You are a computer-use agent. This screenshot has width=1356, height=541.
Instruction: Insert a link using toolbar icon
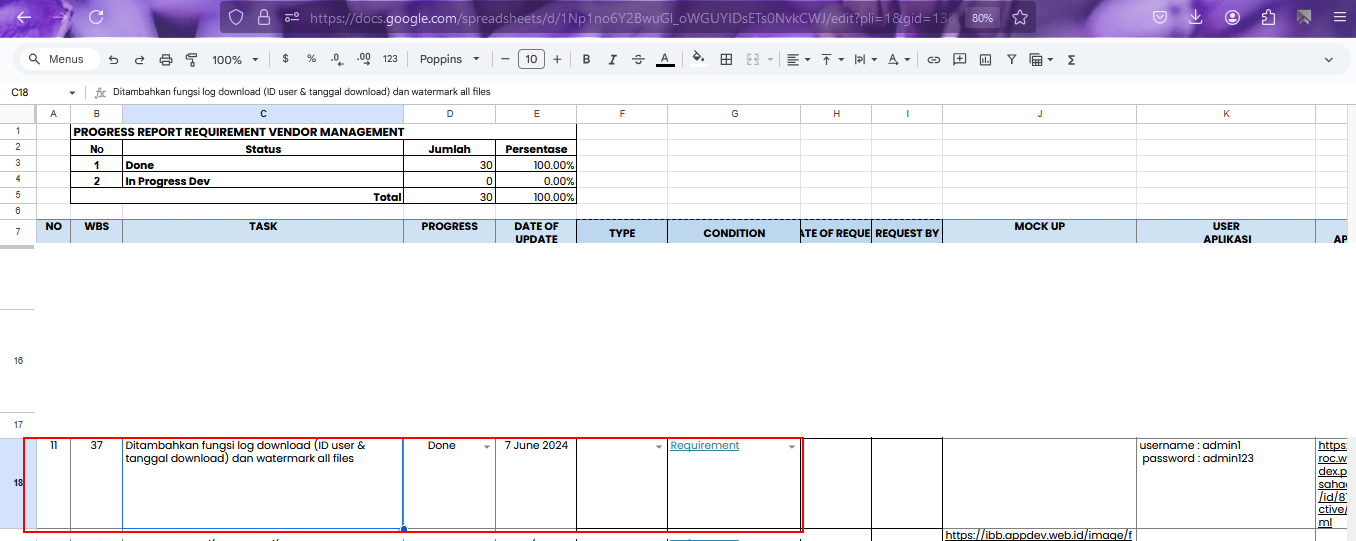coord(934,60)
